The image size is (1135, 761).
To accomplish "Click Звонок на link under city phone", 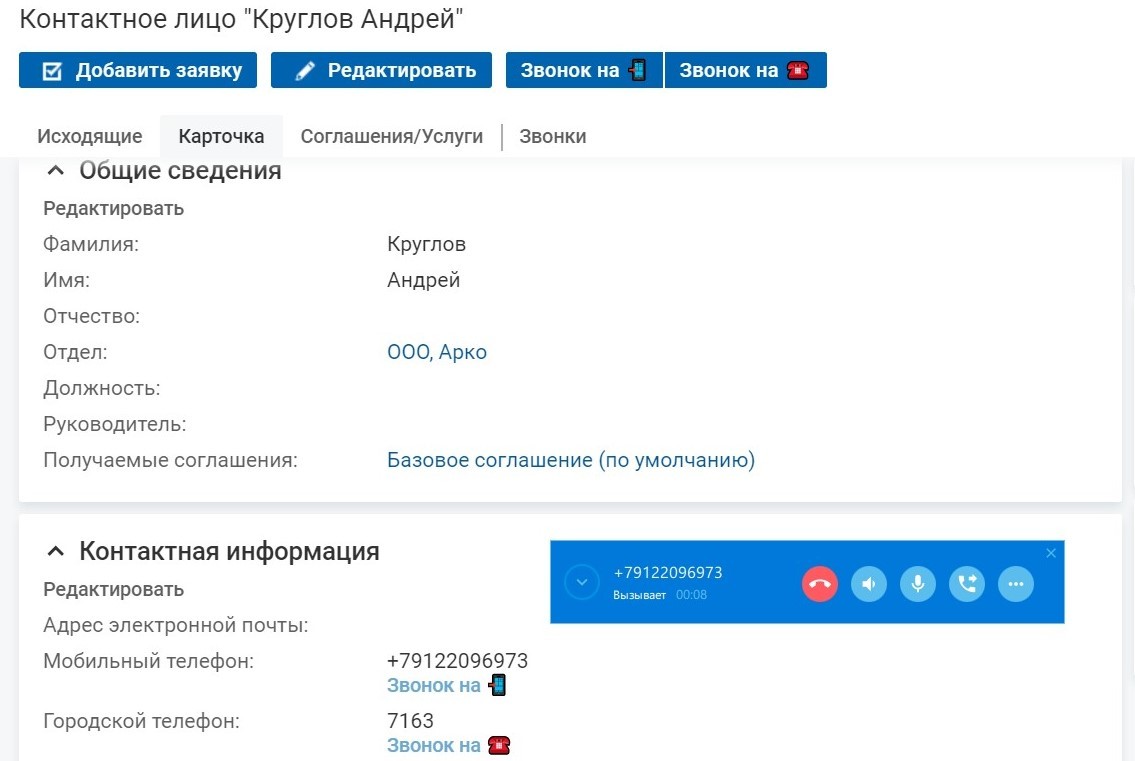I will click(448, 745).
